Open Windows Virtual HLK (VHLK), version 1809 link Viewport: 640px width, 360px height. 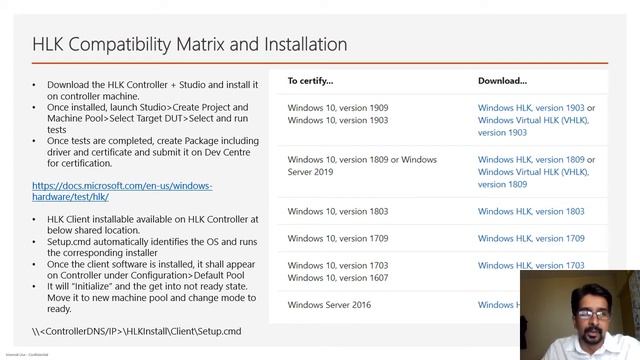click(x=533, y=178)
